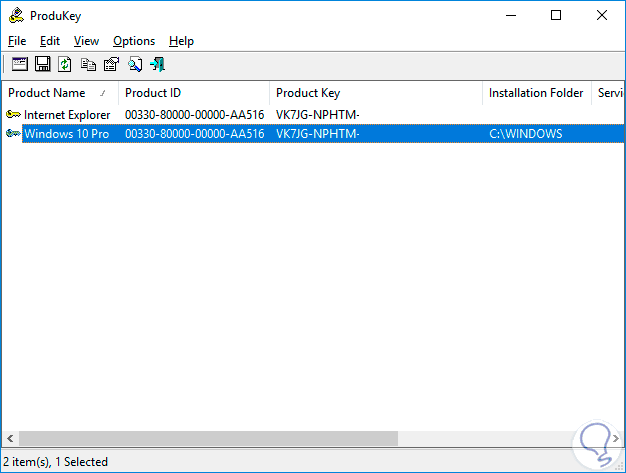The width and height of the screenshot is (626, 473).
Task: Click the horizontal scrollbar thumb
Action: pos(208,439)
